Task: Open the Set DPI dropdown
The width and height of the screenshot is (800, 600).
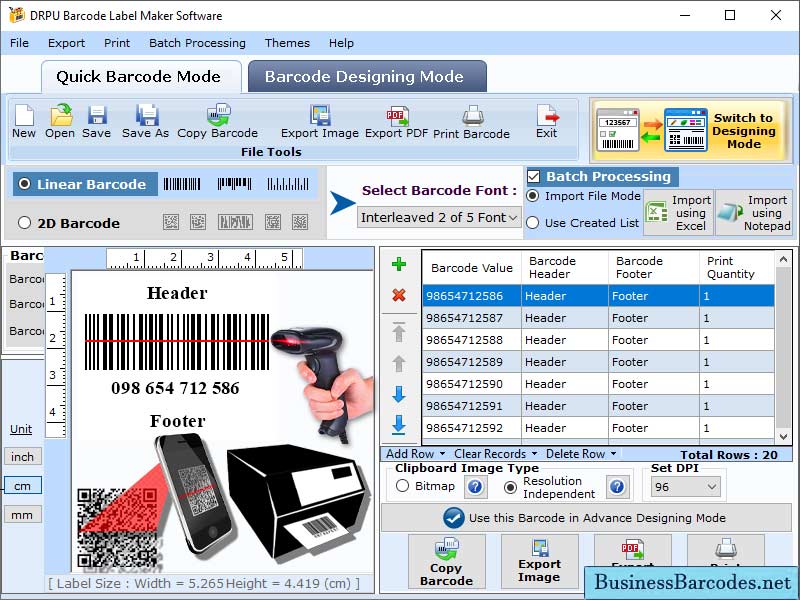Action: pos(686,487)
